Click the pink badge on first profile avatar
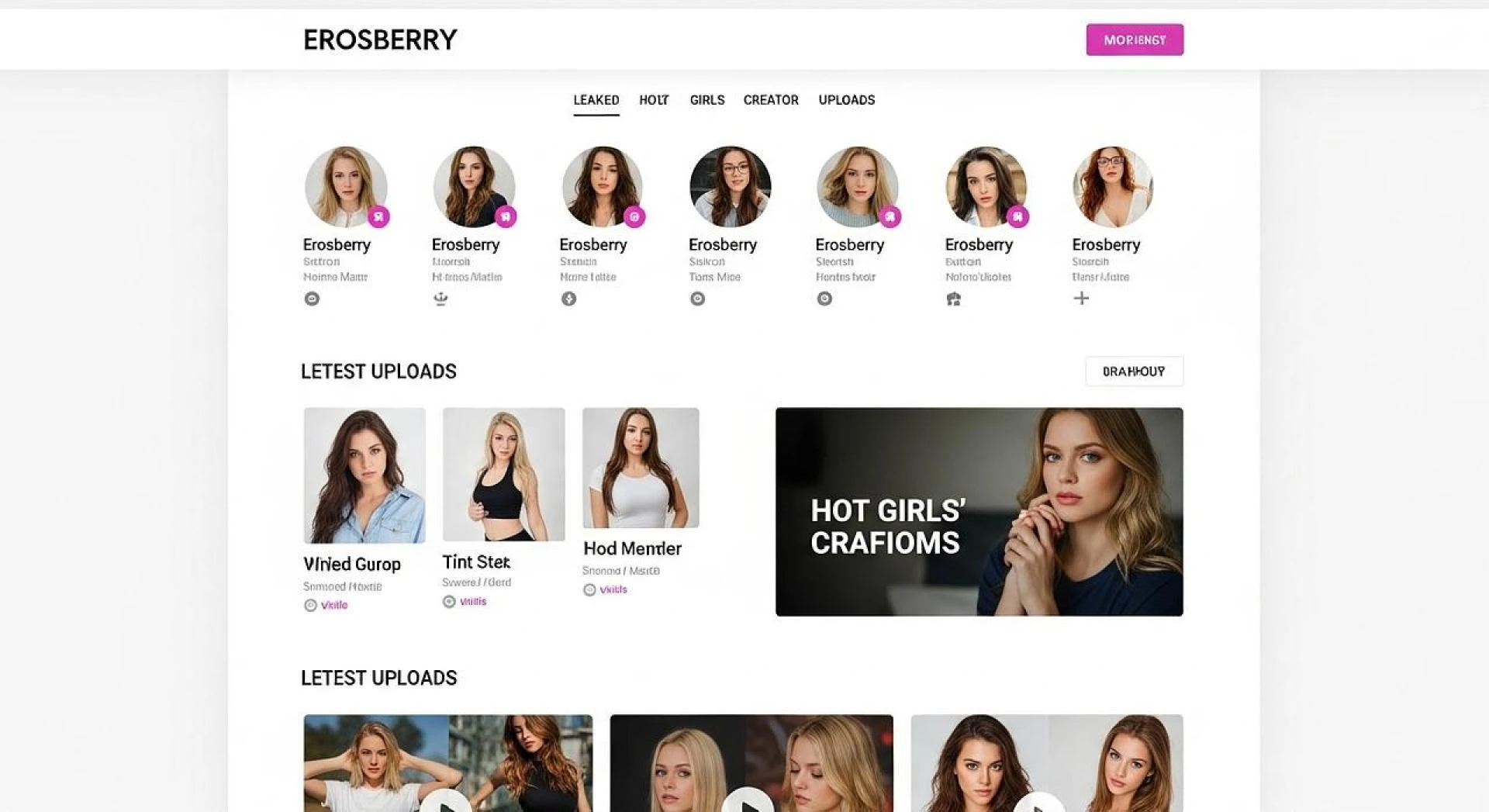 (x=378, y=217)
